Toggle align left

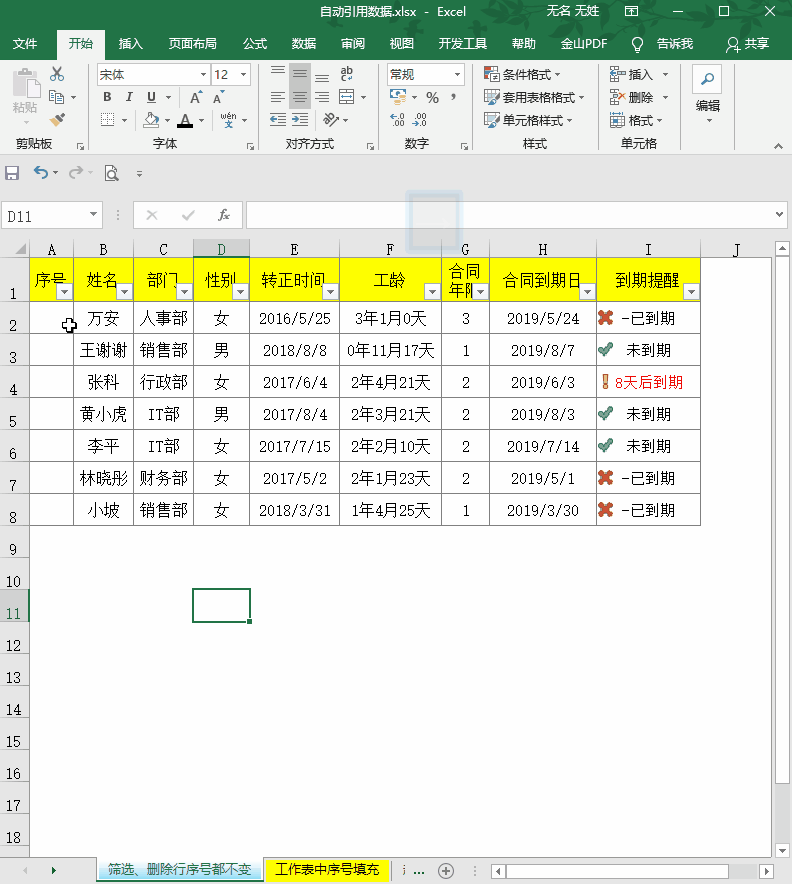(x=277, y=97)
